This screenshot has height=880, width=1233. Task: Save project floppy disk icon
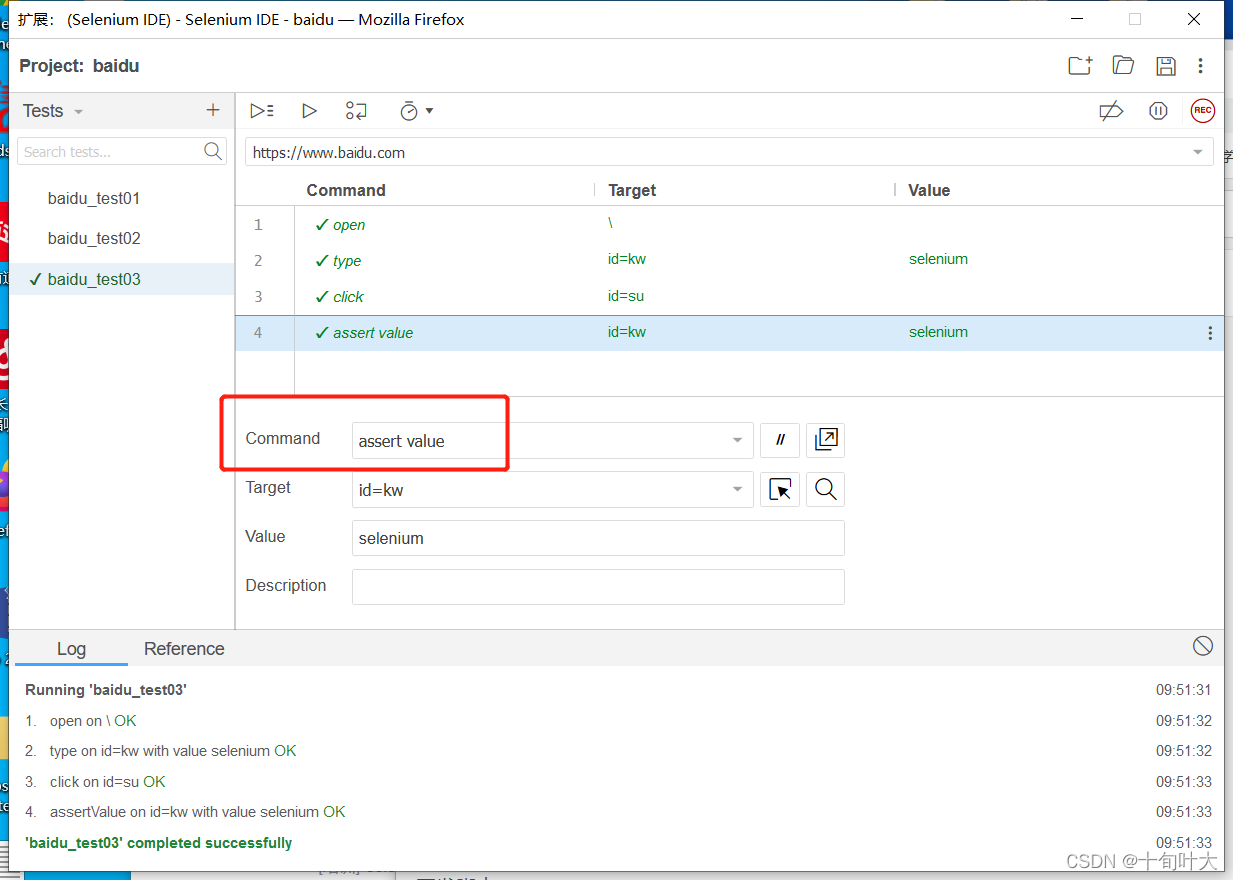1165,66
